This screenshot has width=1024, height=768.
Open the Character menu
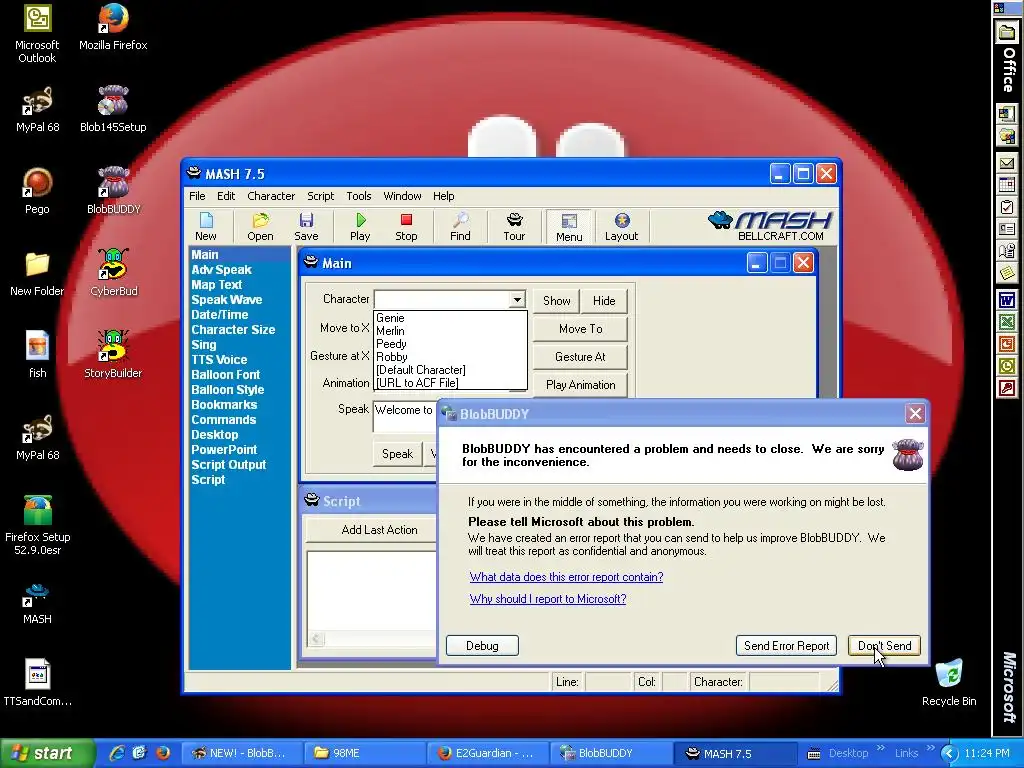coord(271,196)
